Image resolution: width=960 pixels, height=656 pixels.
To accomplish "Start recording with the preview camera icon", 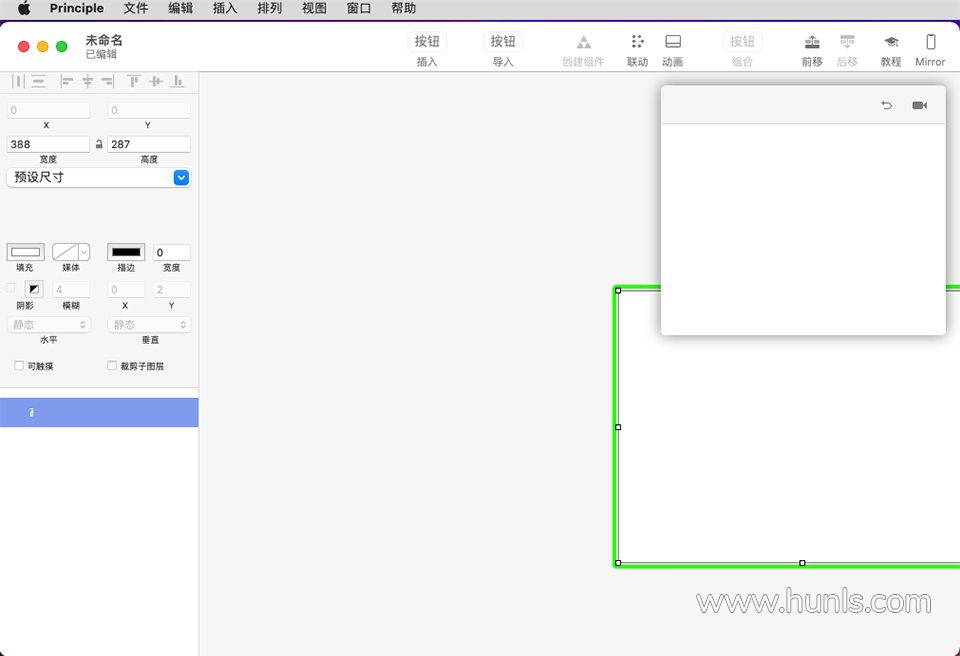I will (920, 105).
